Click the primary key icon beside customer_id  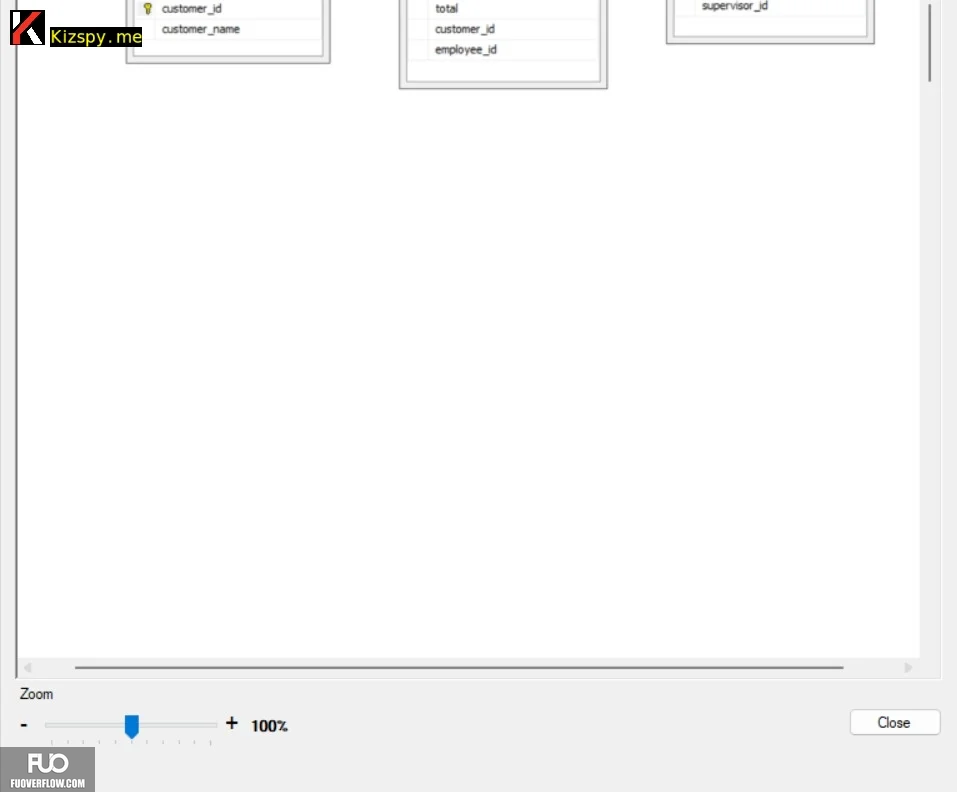(x=148, y=9)
